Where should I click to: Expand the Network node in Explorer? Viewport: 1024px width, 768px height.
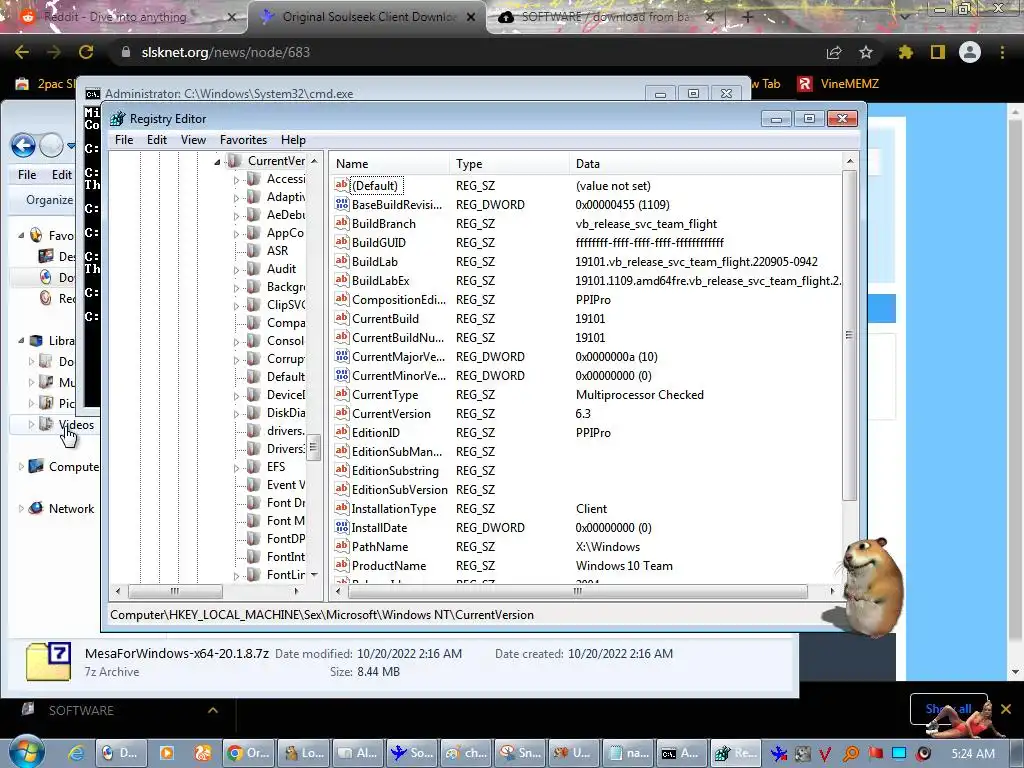tap(21, 509)
